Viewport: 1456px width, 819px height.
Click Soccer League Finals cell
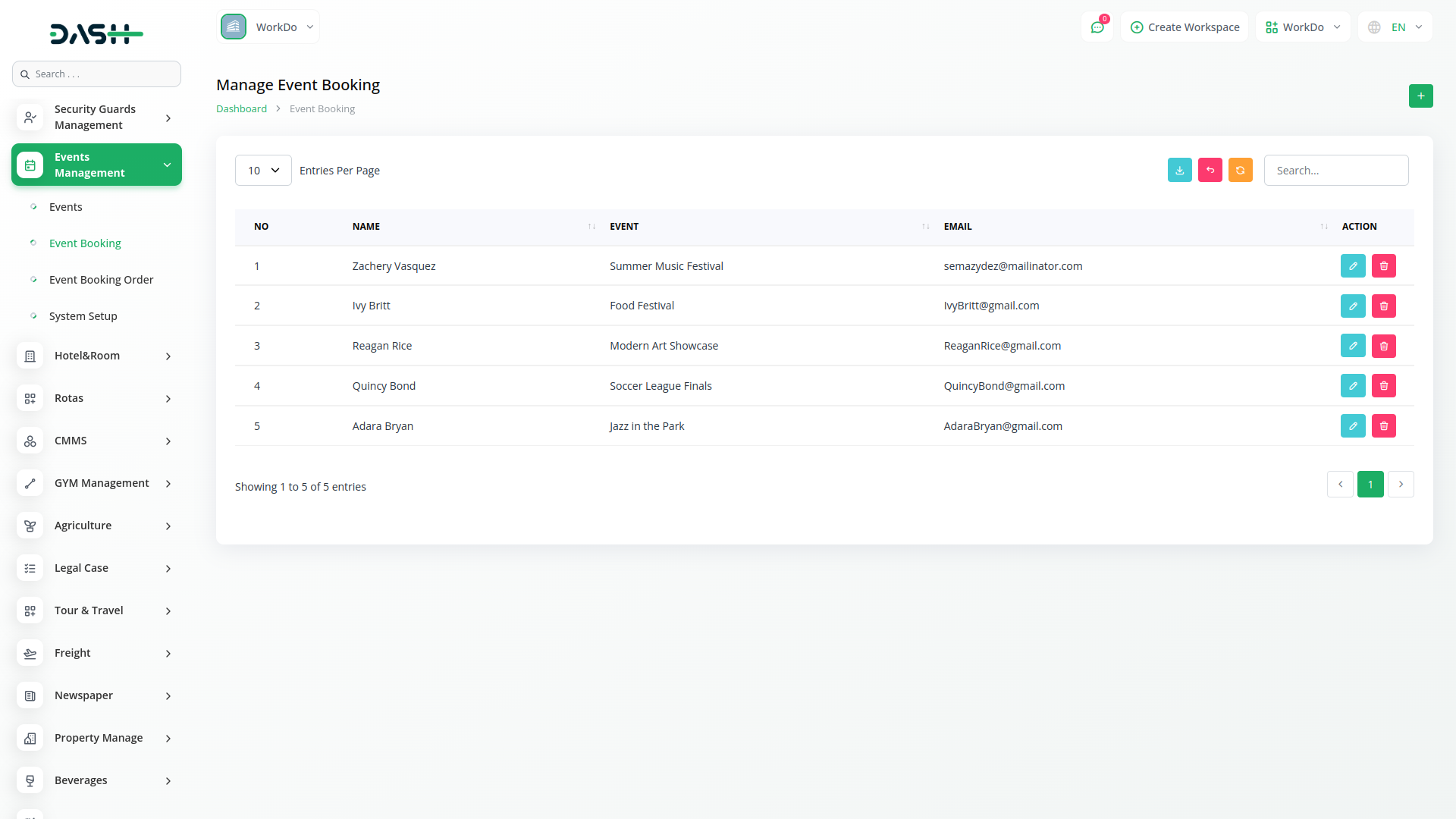coord(661,386)
